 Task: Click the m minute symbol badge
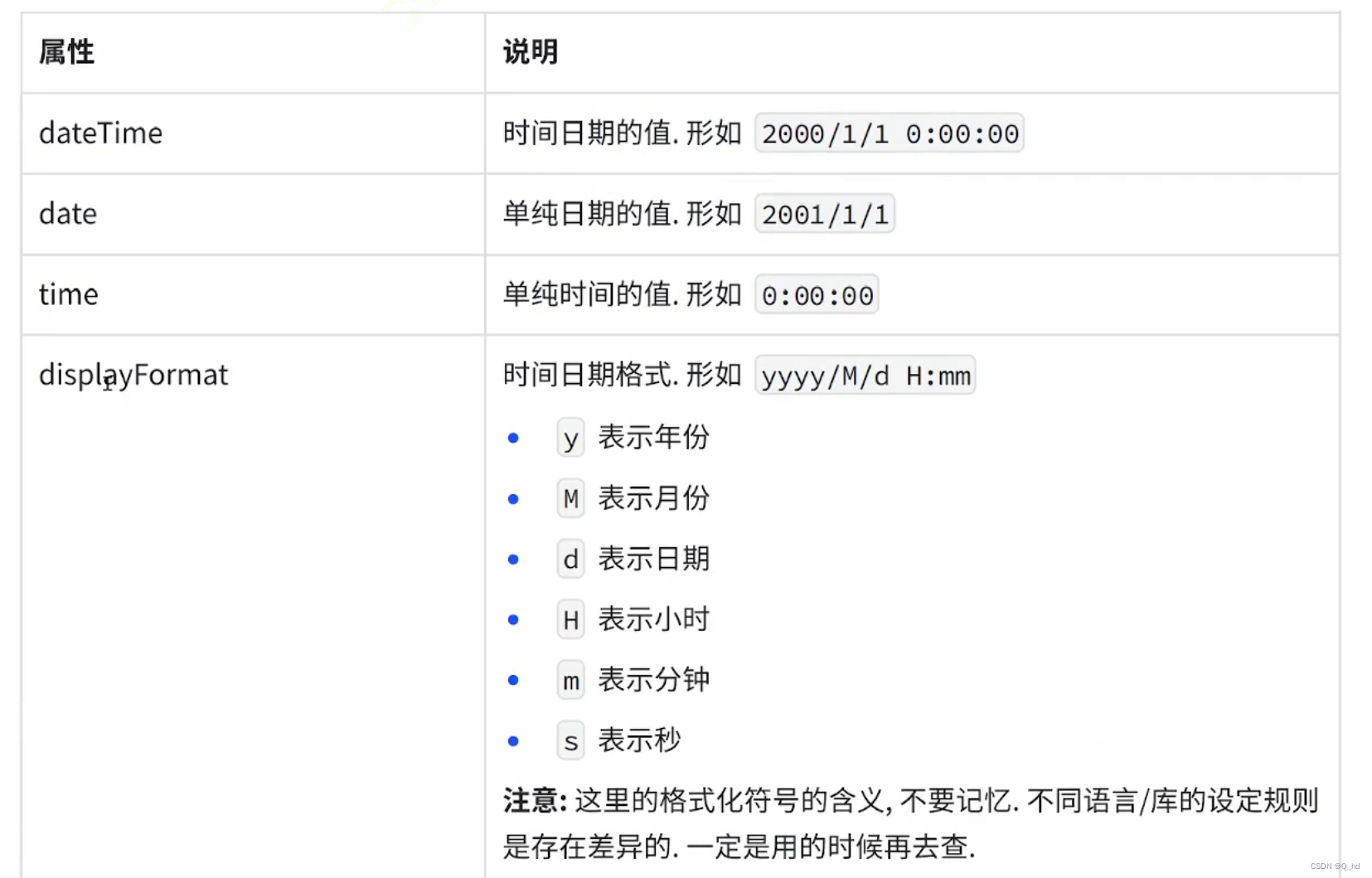point(570,680)
